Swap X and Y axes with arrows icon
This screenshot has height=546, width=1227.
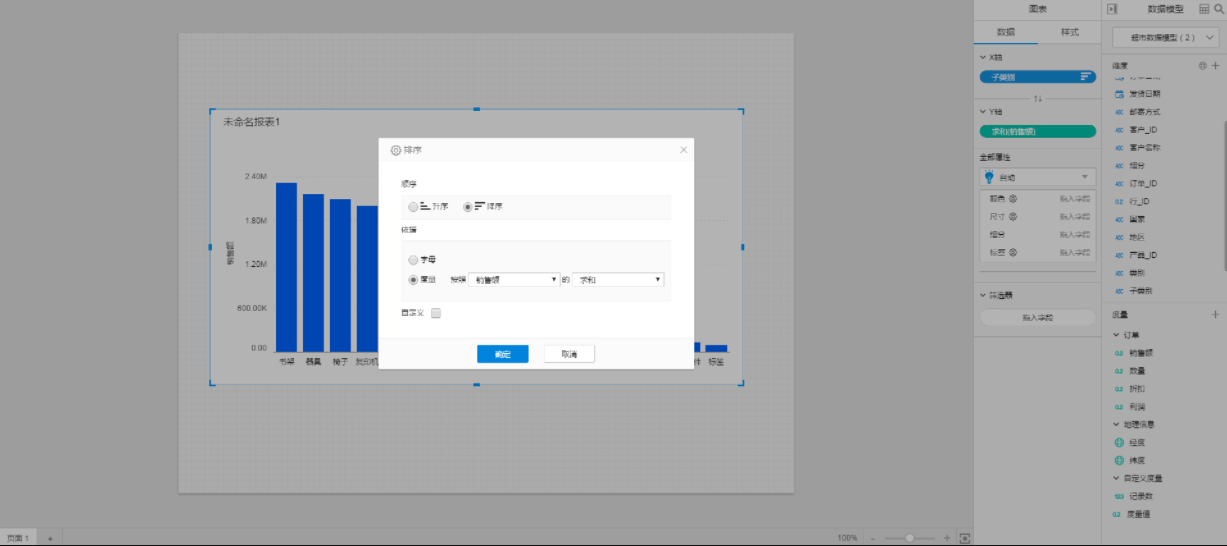1037,98
